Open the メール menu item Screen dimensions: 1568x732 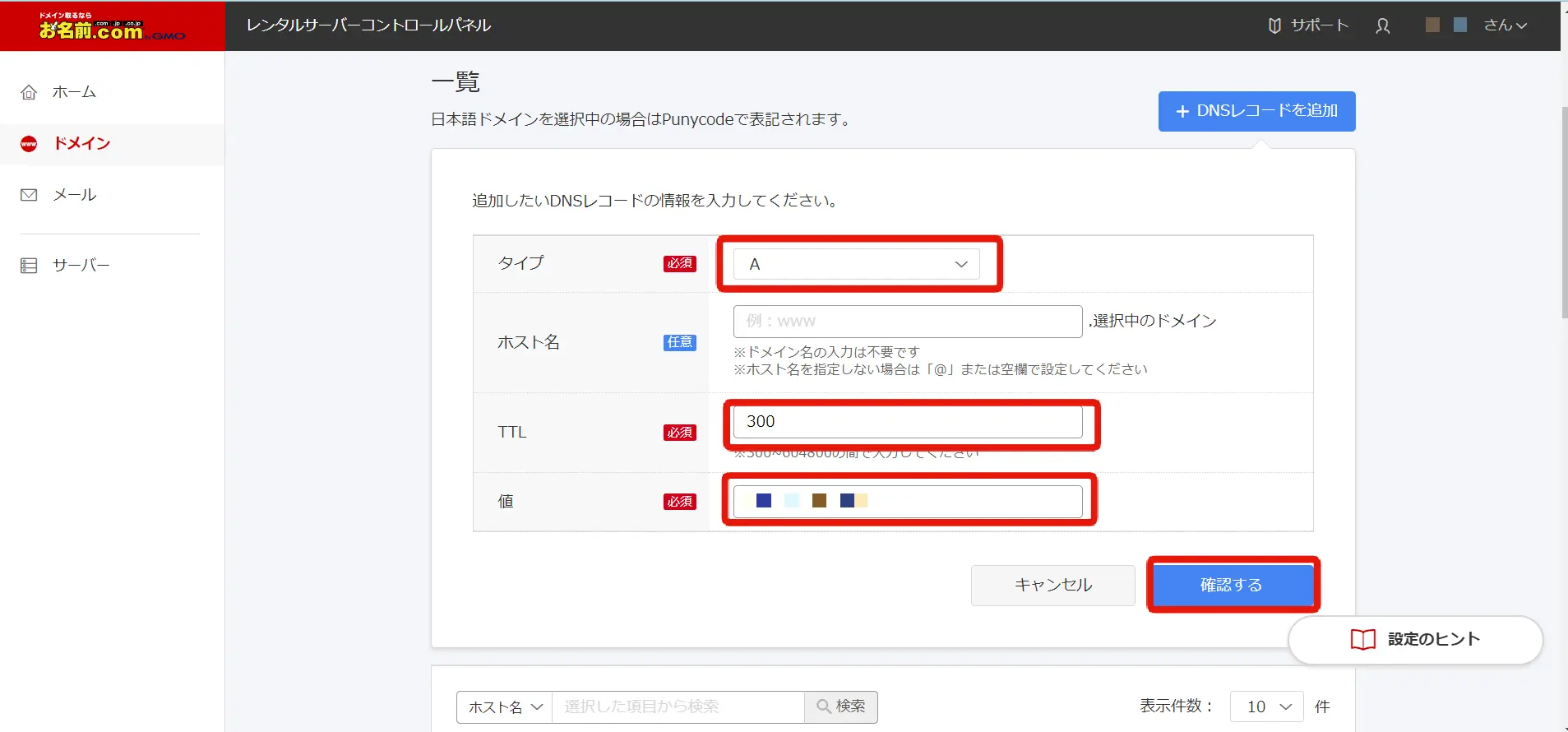(x=75, y=195)
